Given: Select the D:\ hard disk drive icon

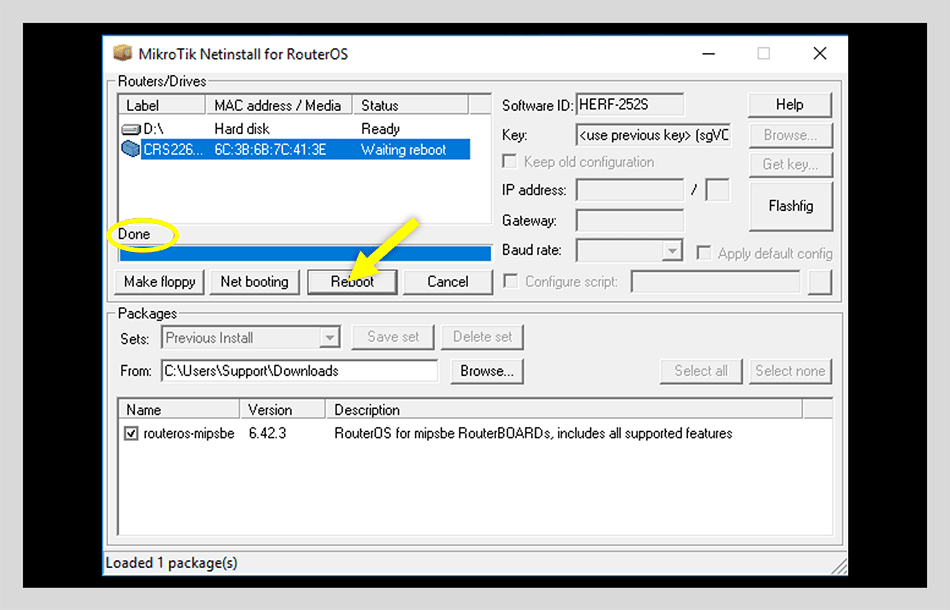Looking at the screenshot, I should 131,129.
